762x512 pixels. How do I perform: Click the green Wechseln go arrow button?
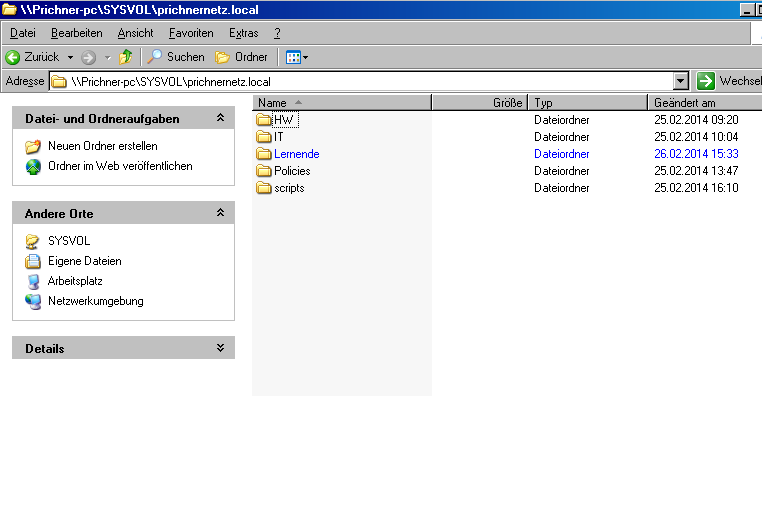705,81
